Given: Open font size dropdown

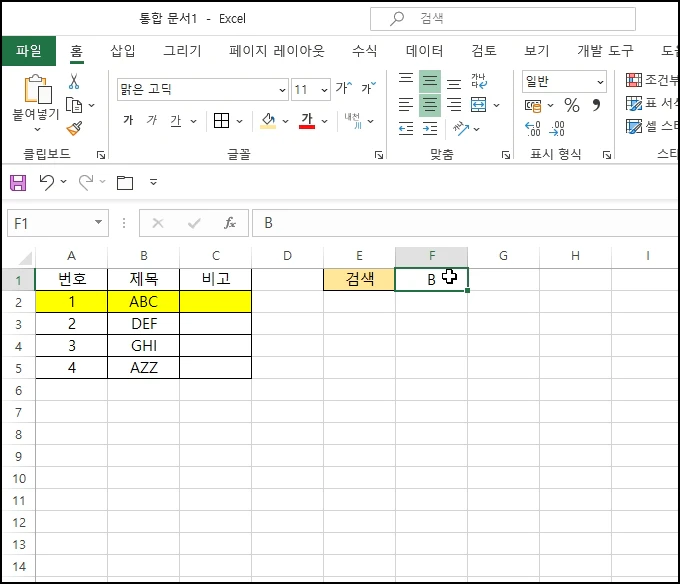Looking at the screenshot, I should click(324, 90).
